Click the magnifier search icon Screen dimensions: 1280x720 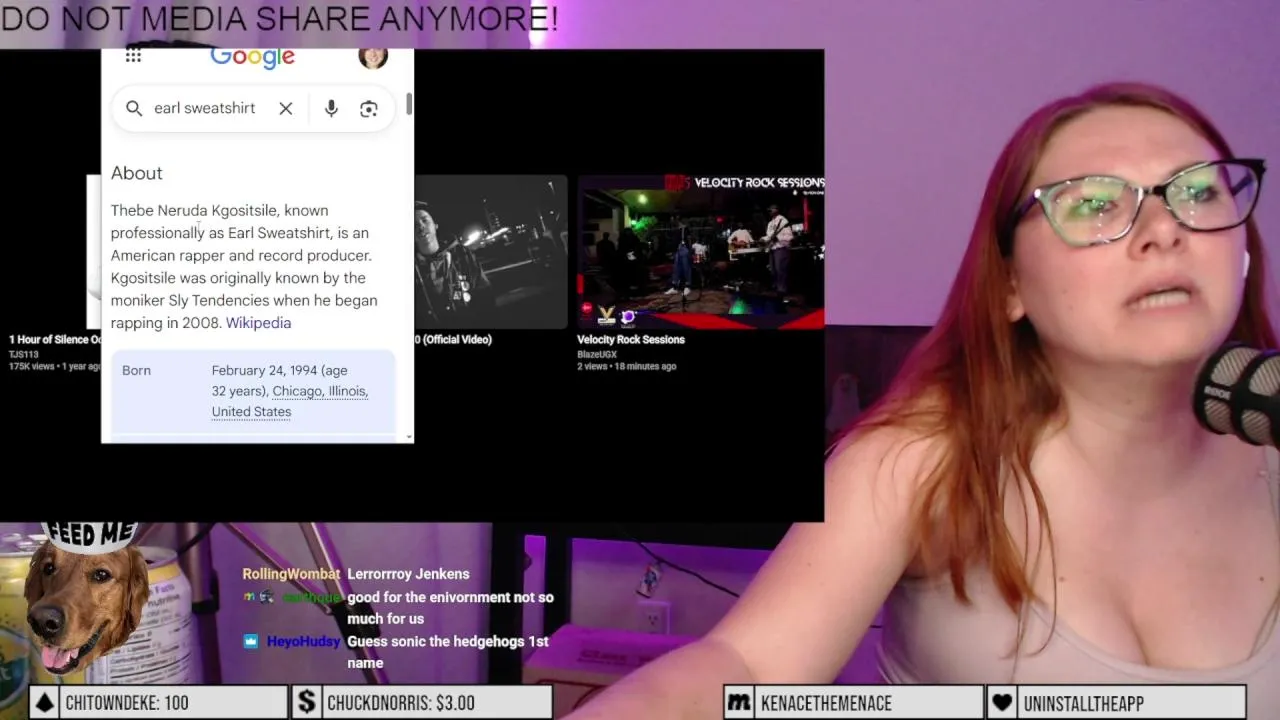[134, 108]
